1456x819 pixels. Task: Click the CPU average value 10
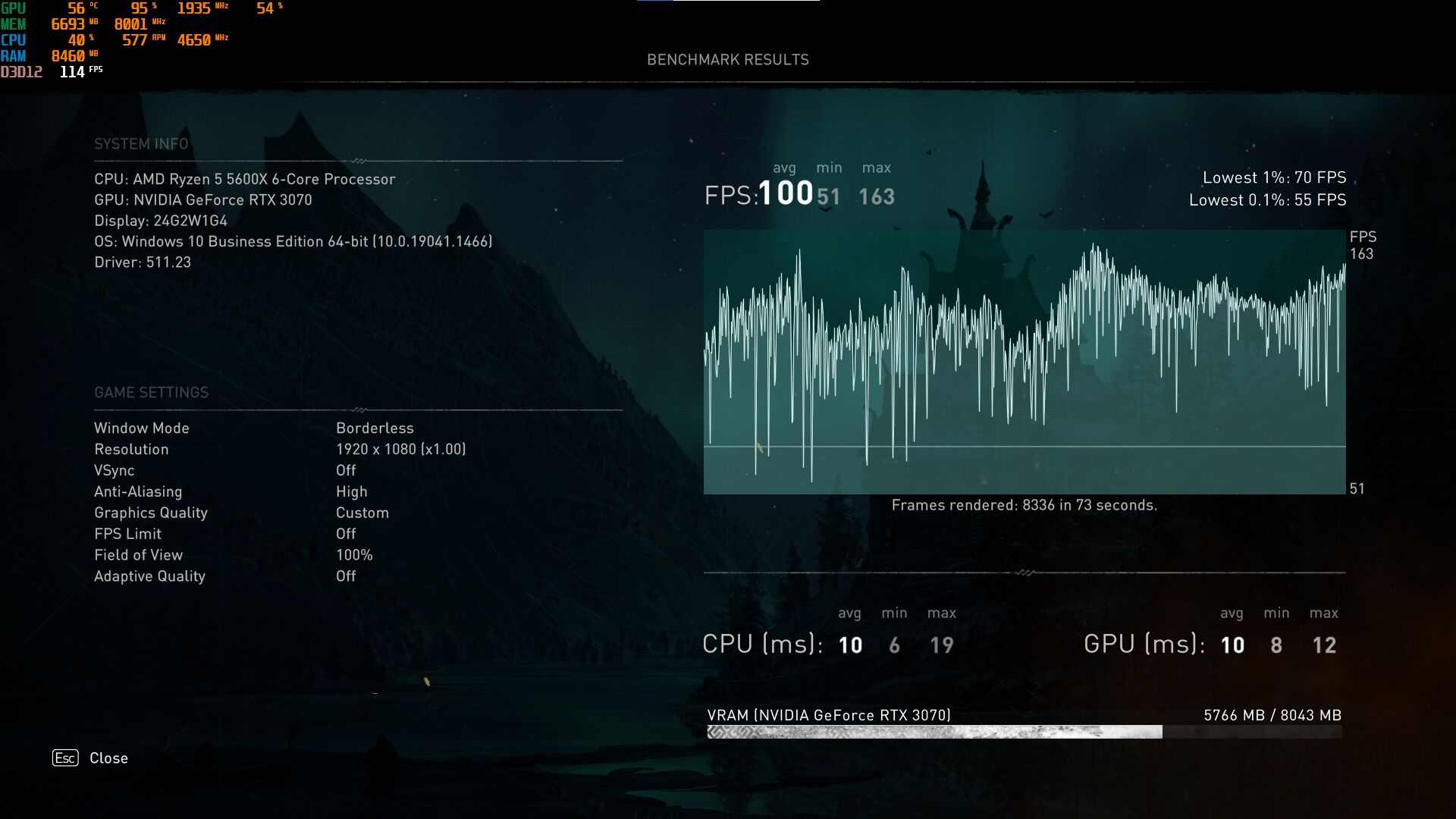(850, 645)
